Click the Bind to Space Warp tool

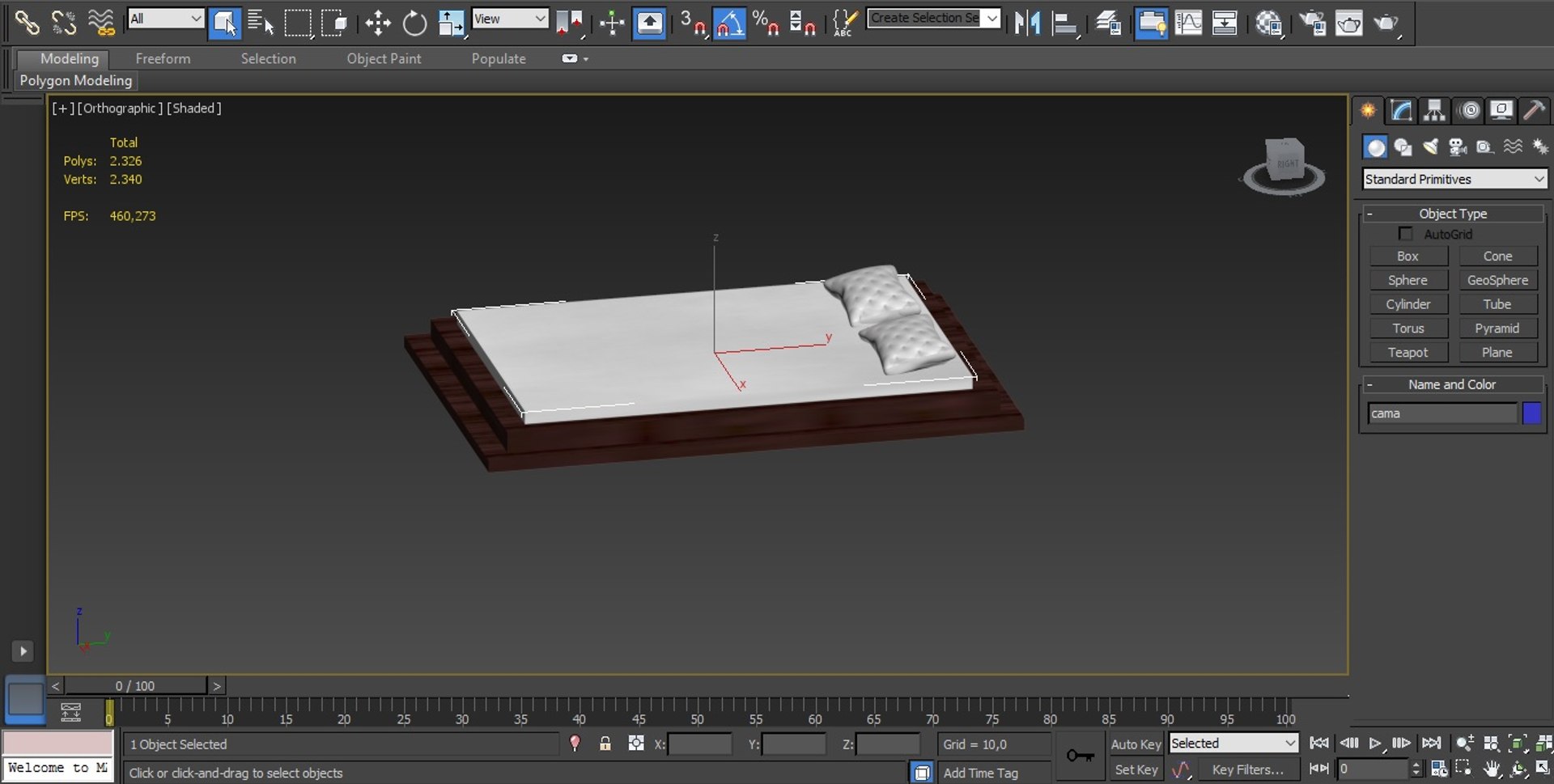coord(101,22)
